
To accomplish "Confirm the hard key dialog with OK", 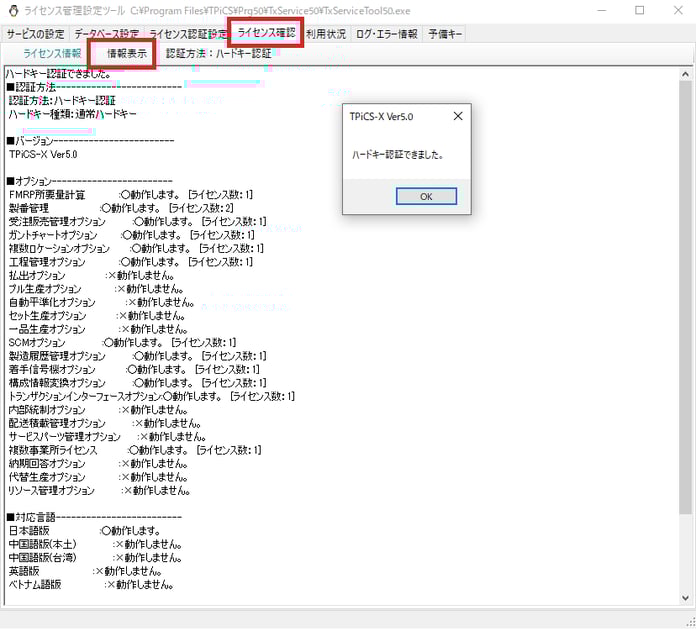I will 426,196.
